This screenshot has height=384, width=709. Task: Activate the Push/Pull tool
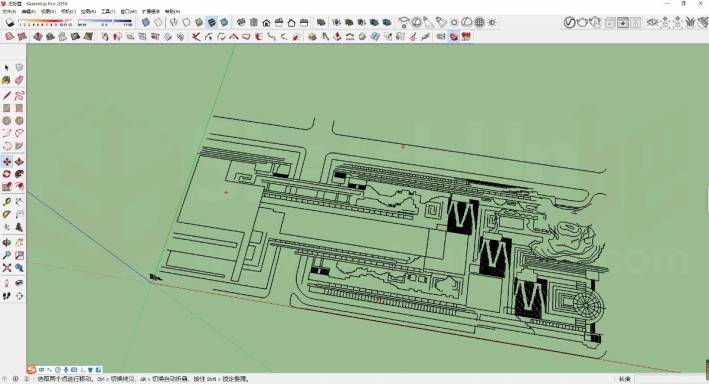pyautogui.click(x=19, y=161)
